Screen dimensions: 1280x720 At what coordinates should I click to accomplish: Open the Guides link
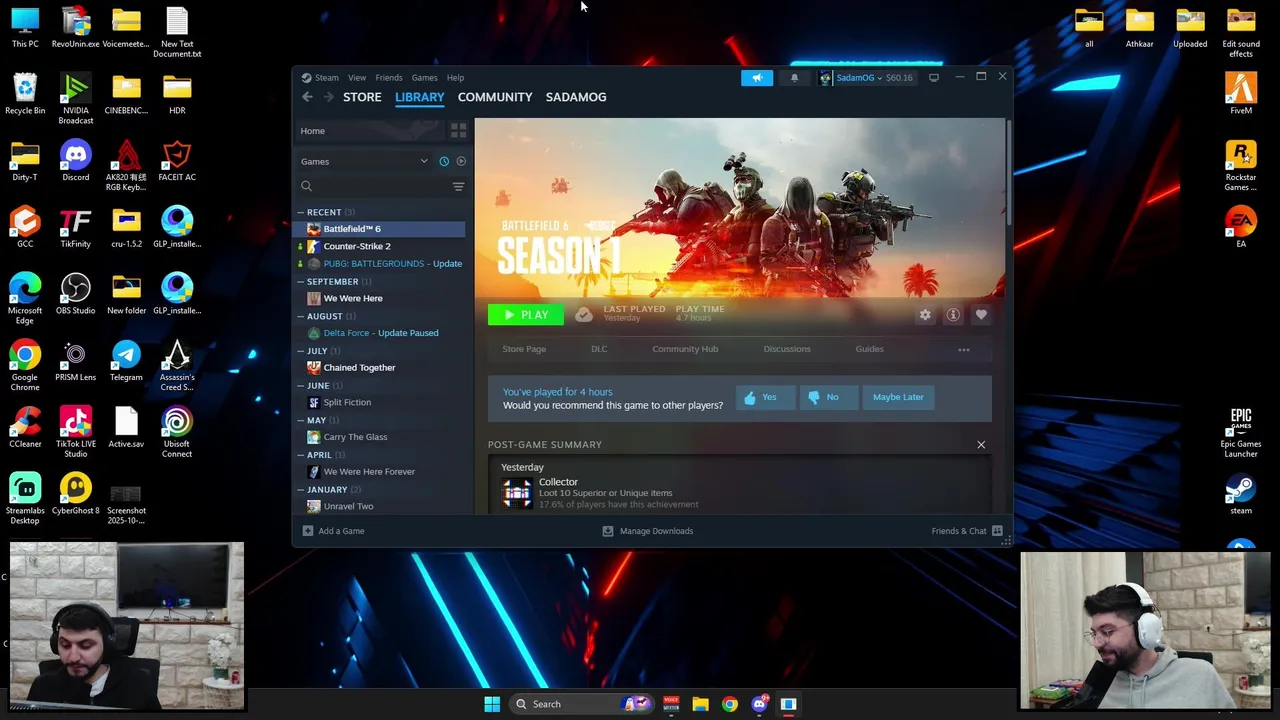869,349
